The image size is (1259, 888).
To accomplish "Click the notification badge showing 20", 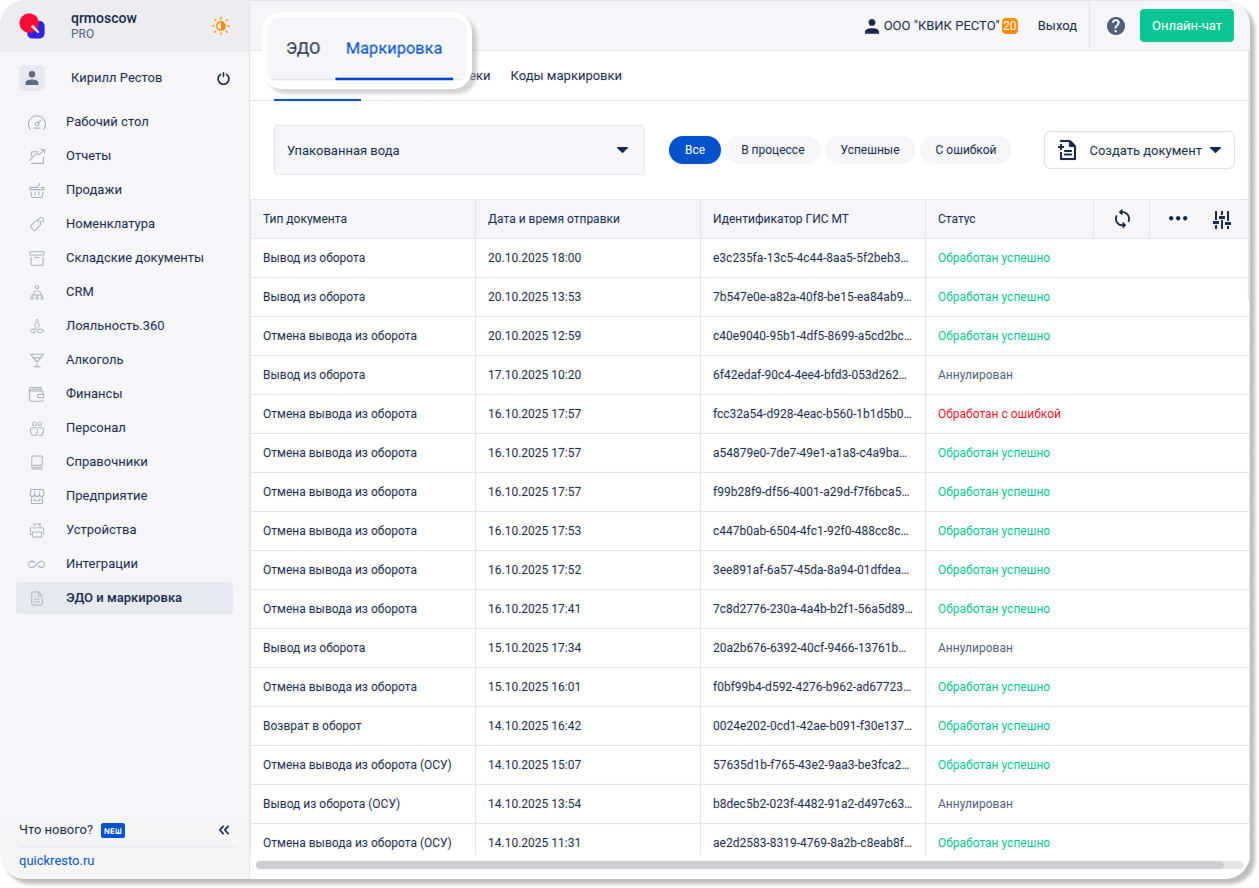I will pyautogui.click(x=1010, y=26).
